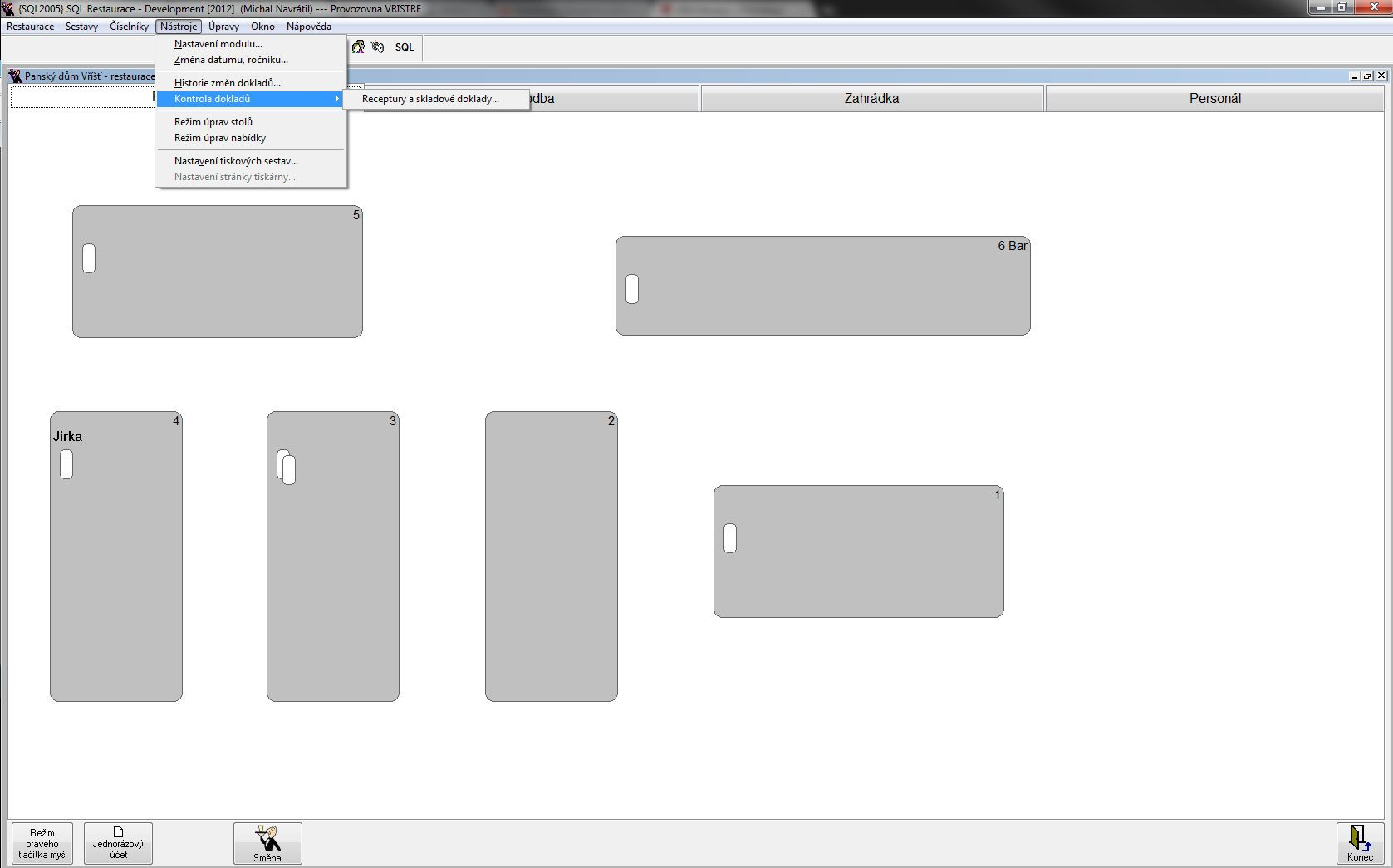Select the 6 Bar table
The image size is (1393, 868).
coord(823,286)
